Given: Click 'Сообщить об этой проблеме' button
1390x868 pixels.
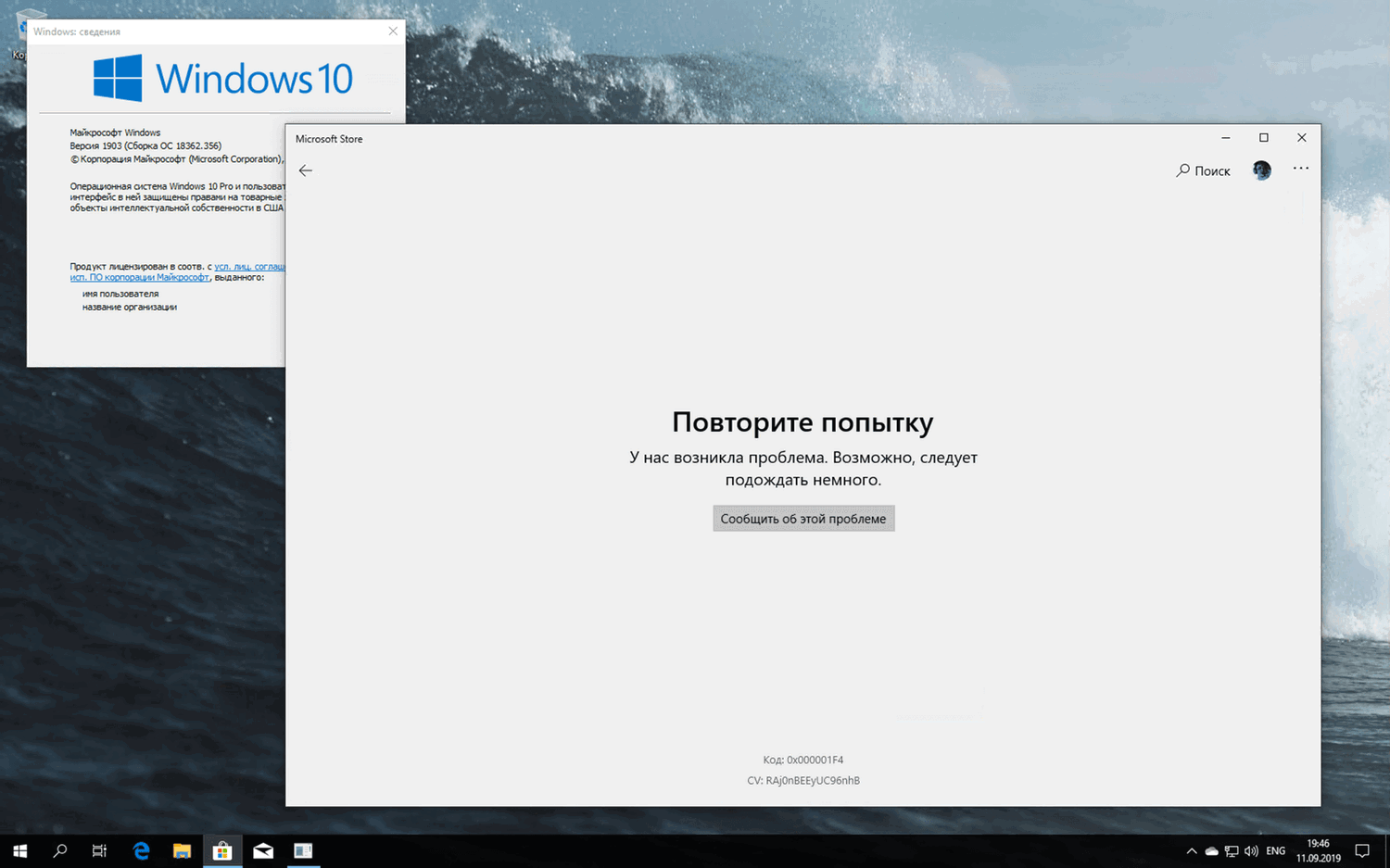Looking at the screenshot, I should click(x=802, y=518).
